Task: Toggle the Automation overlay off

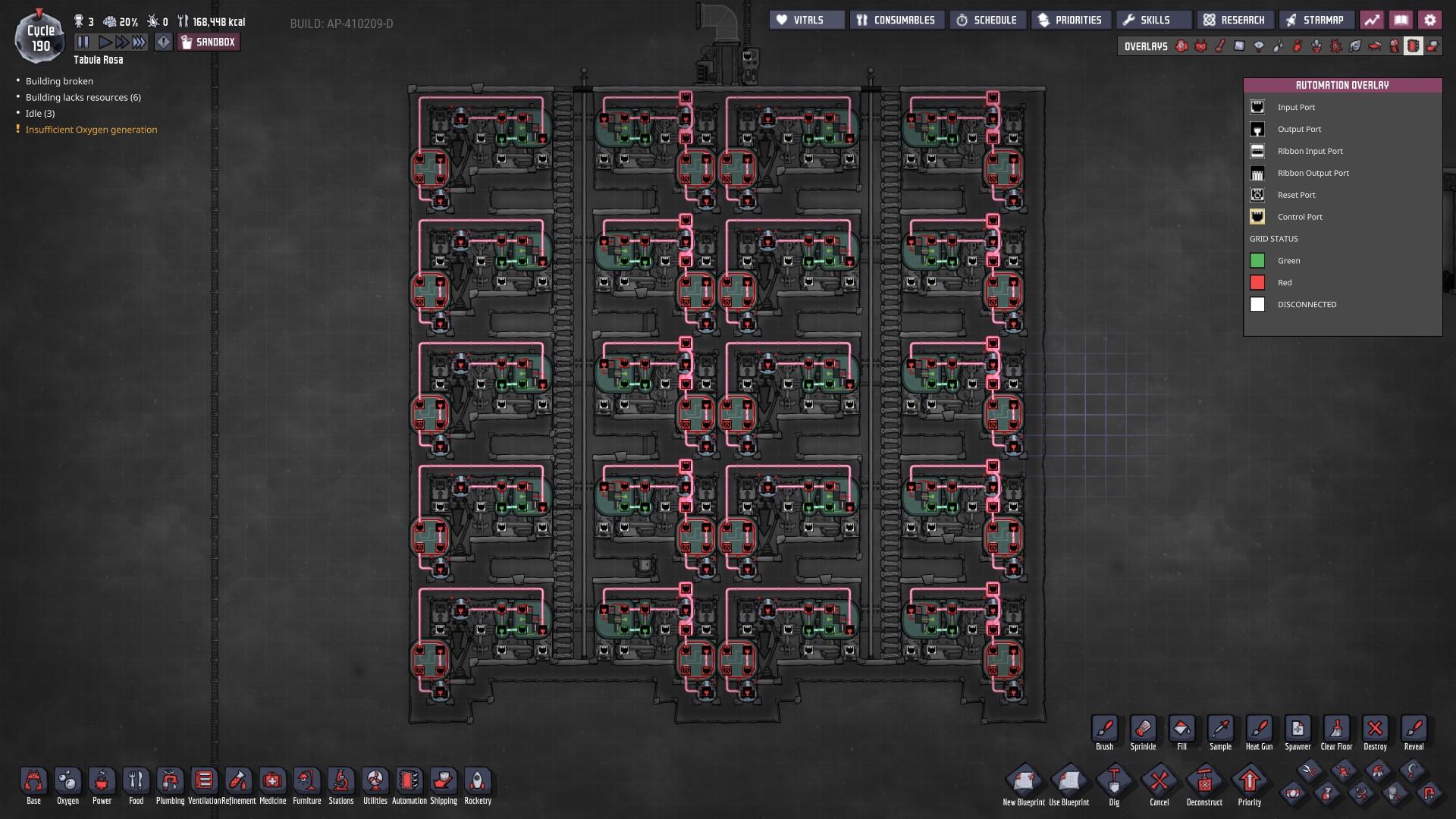Action: [1413, 46]
